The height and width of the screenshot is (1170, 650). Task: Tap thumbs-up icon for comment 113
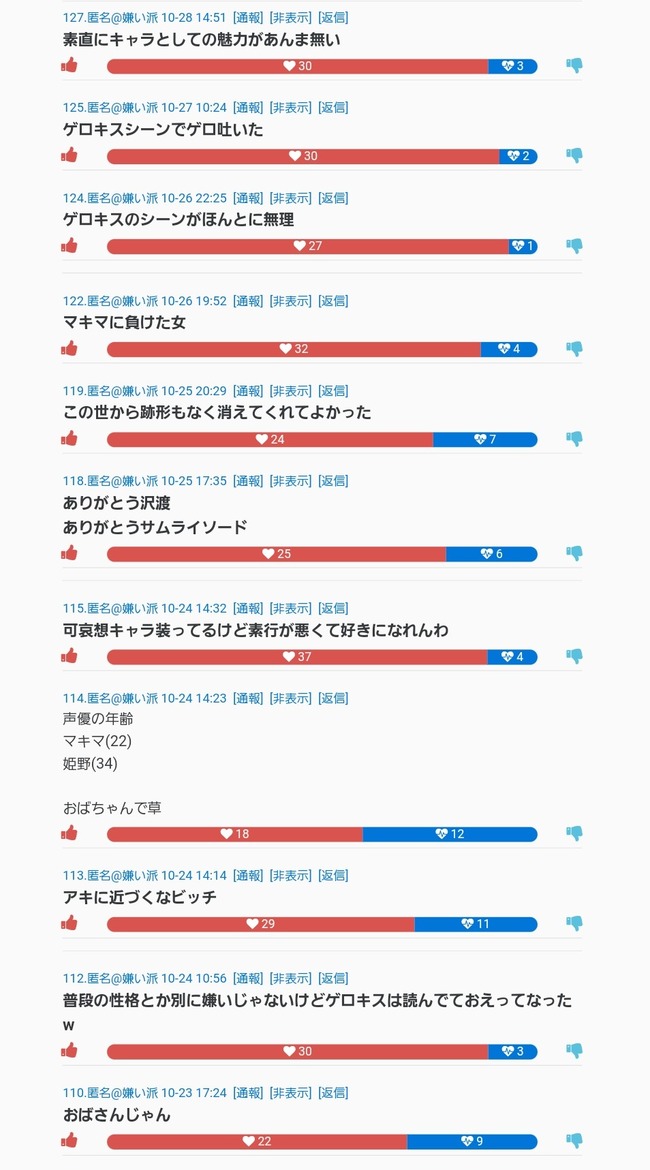point(69,924)
